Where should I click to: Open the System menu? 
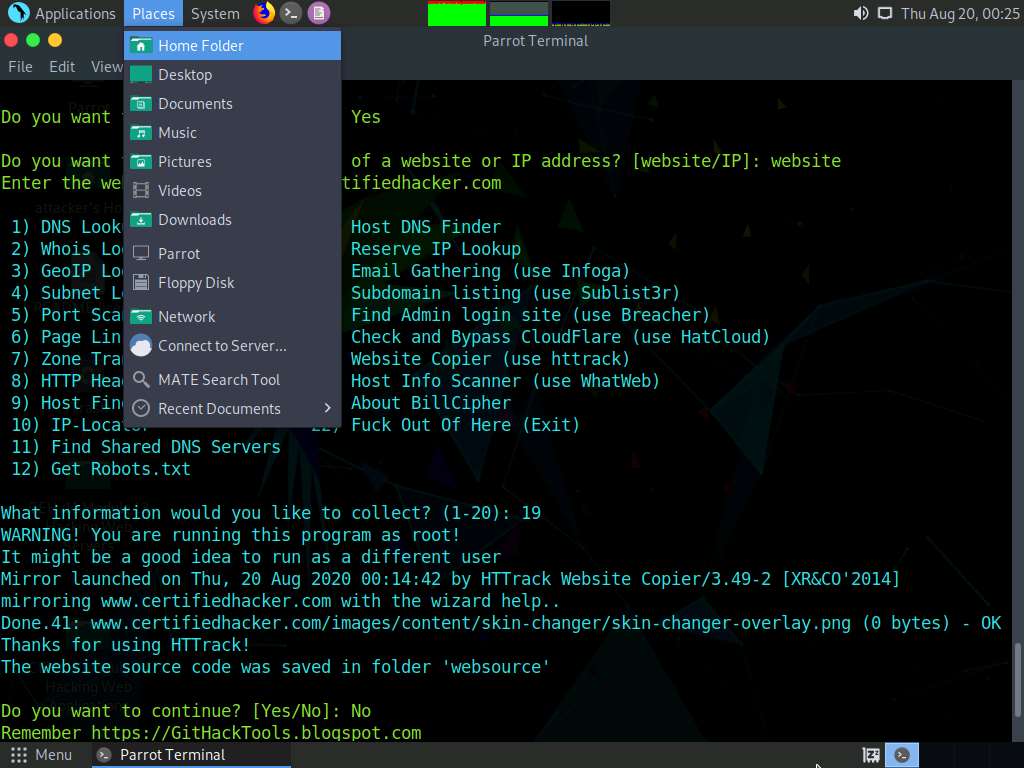point(215,13)
